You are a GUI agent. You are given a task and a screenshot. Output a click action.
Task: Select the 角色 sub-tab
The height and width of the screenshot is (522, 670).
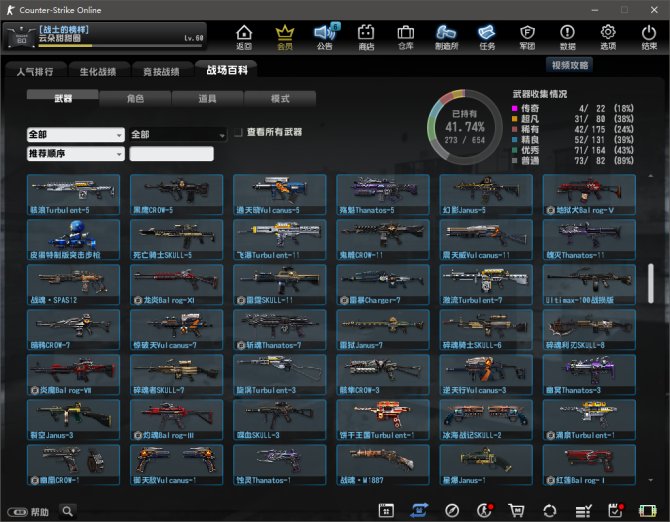coord(135,98)
